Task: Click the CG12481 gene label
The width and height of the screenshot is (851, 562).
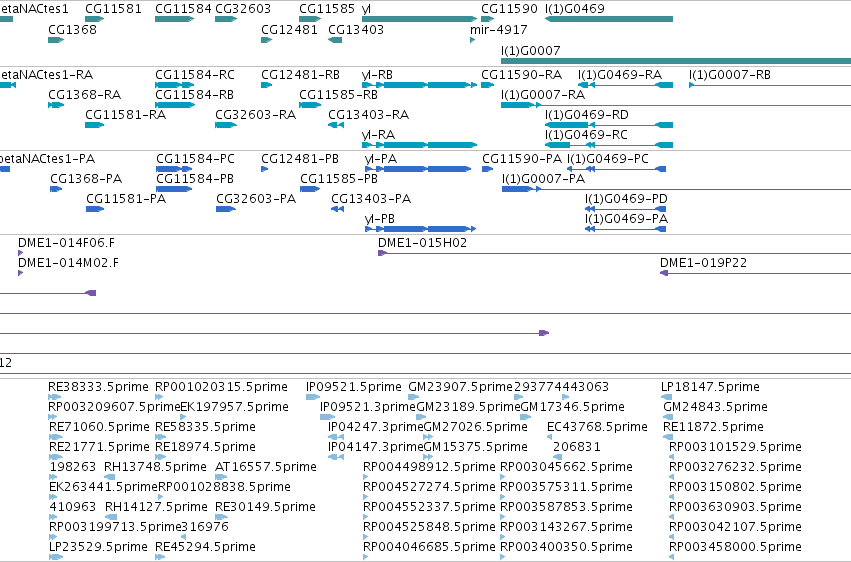Action: pyautogui.click(x=289, y=29)
